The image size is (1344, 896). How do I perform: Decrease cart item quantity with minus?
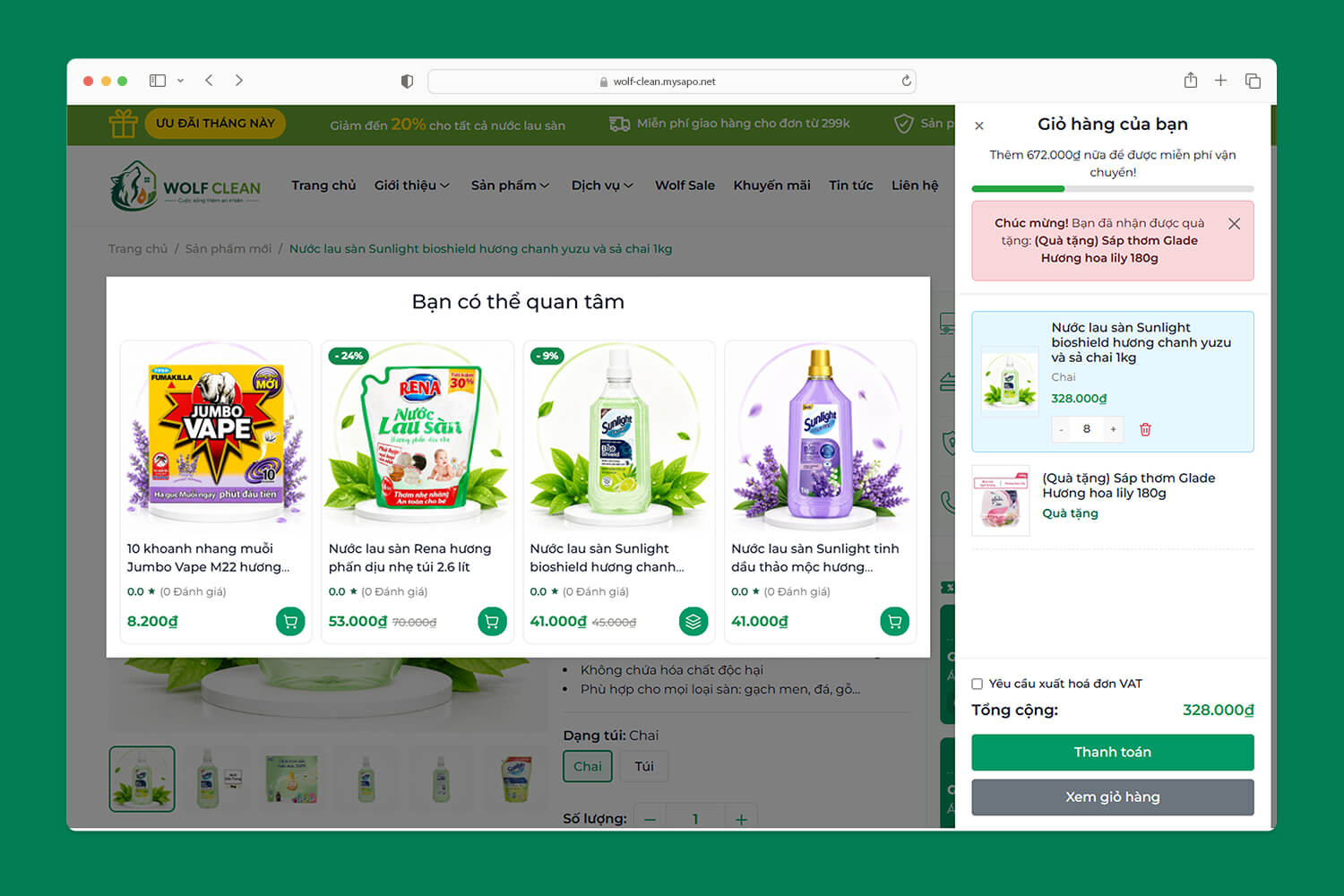[x=1061, y=429]
